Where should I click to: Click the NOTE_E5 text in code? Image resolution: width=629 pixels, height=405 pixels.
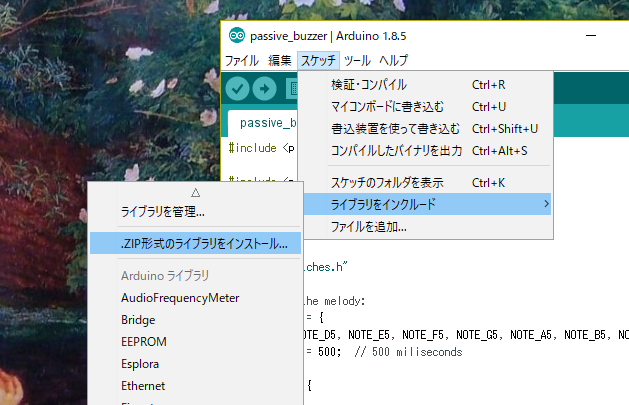[371, 335]
